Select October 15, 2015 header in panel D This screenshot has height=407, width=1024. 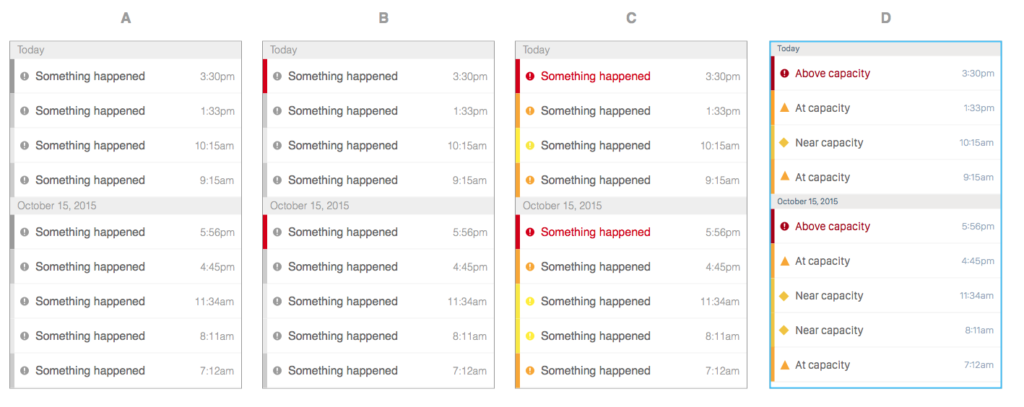[809, 201]
